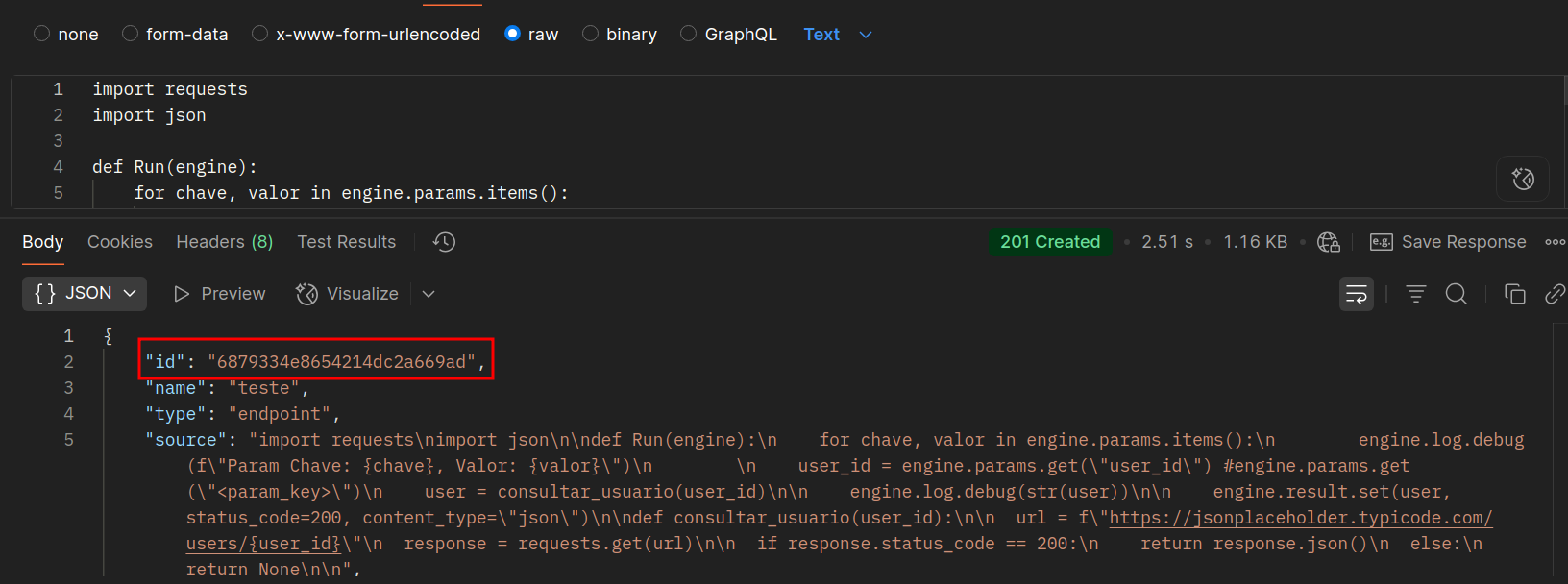
Task: Choose the form-data radio option
Action: pyautogui.click(x=131, y=34)
